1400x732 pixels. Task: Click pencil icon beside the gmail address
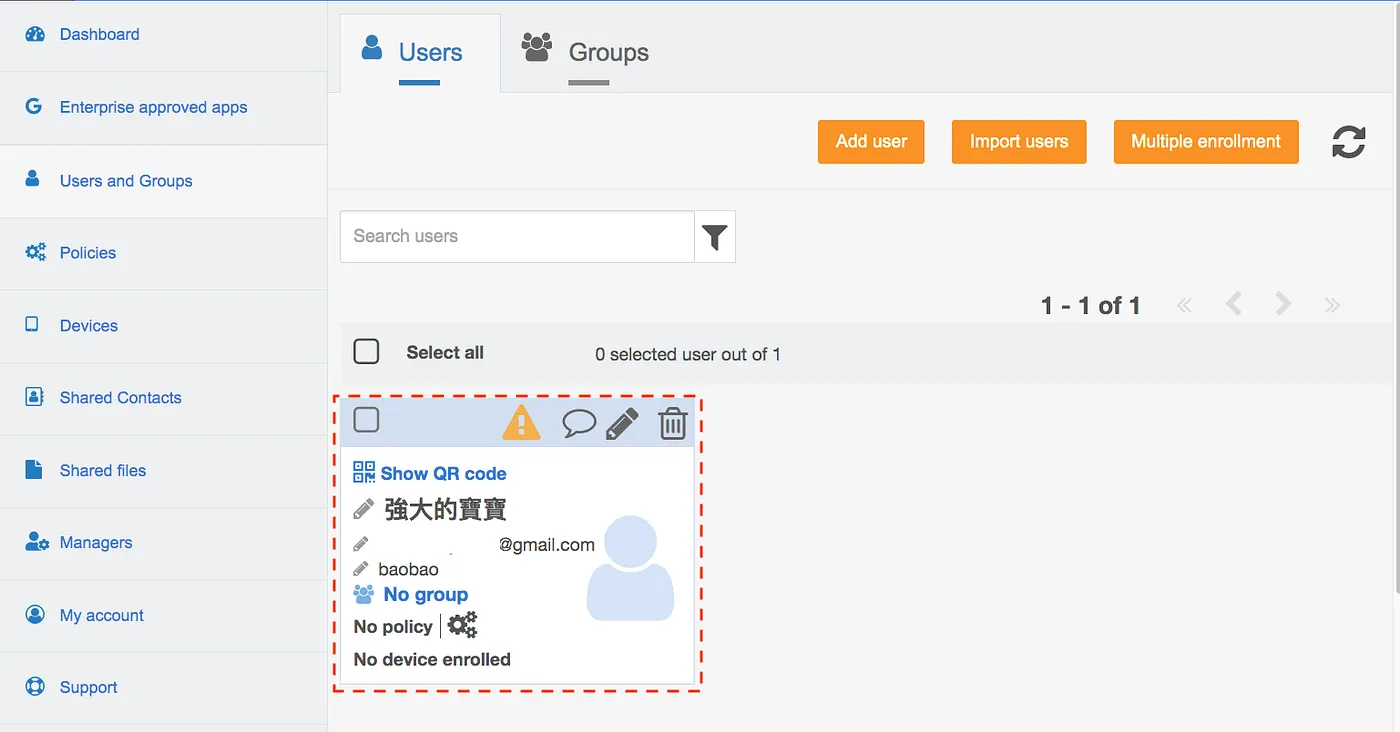pos(361,544)
